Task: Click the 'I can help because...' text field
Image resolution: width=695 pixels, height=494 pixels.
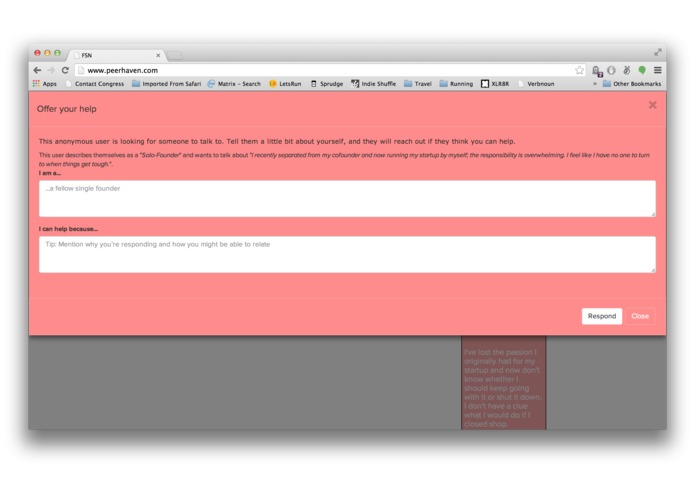Action: coord(347,254)
